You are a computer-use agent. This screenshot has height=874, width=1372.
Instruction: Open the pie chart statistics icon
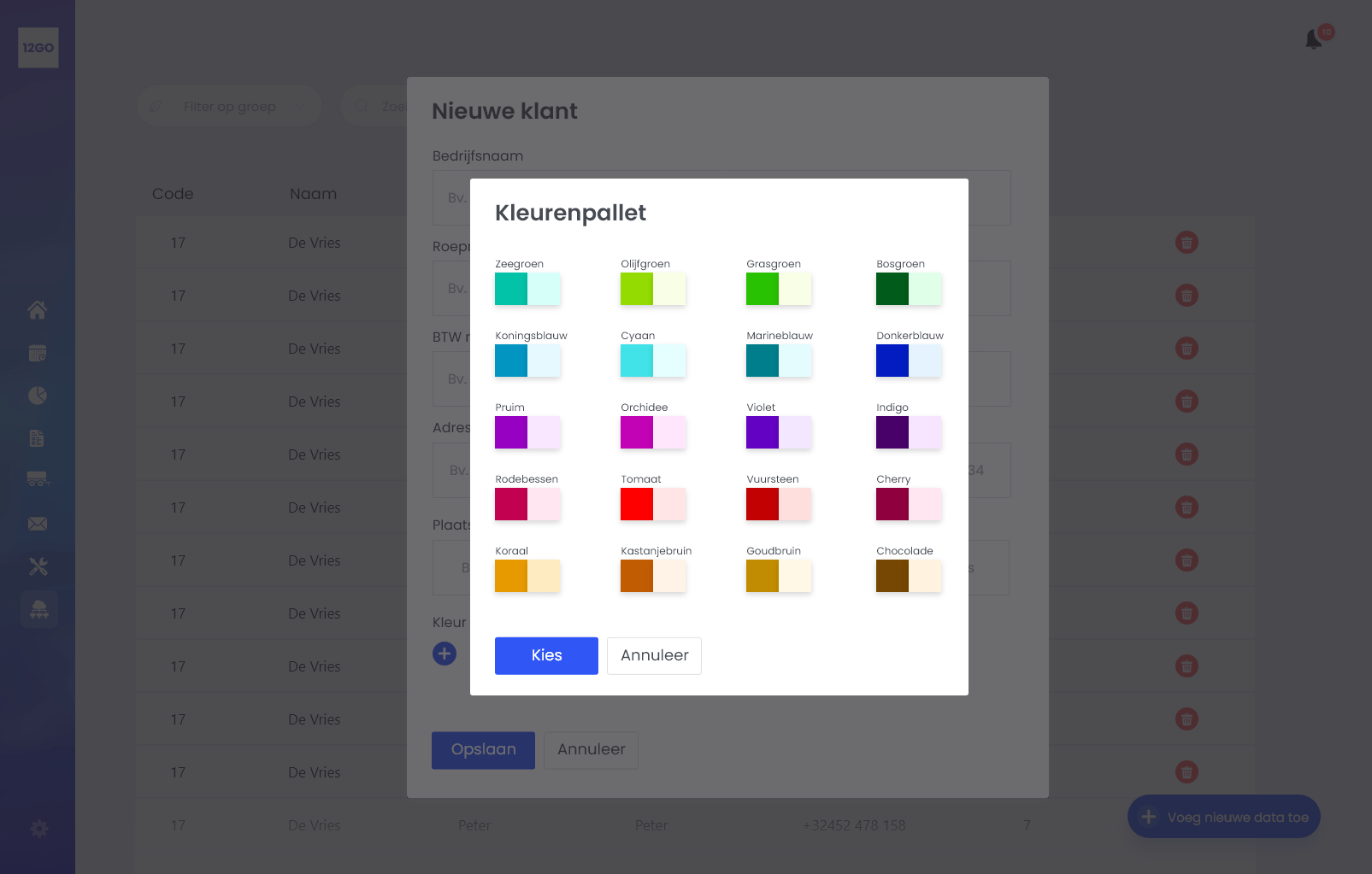(38, 395)
